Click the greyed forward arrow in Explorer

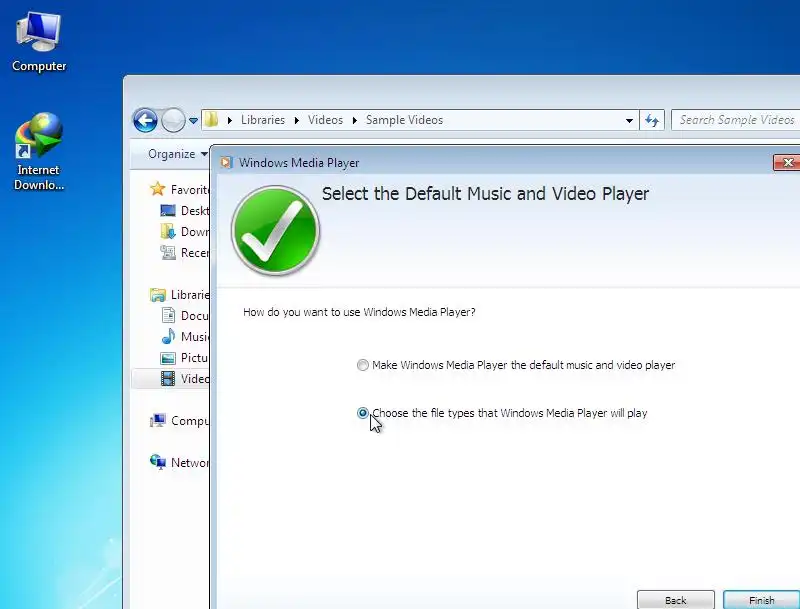coord(173,121)
